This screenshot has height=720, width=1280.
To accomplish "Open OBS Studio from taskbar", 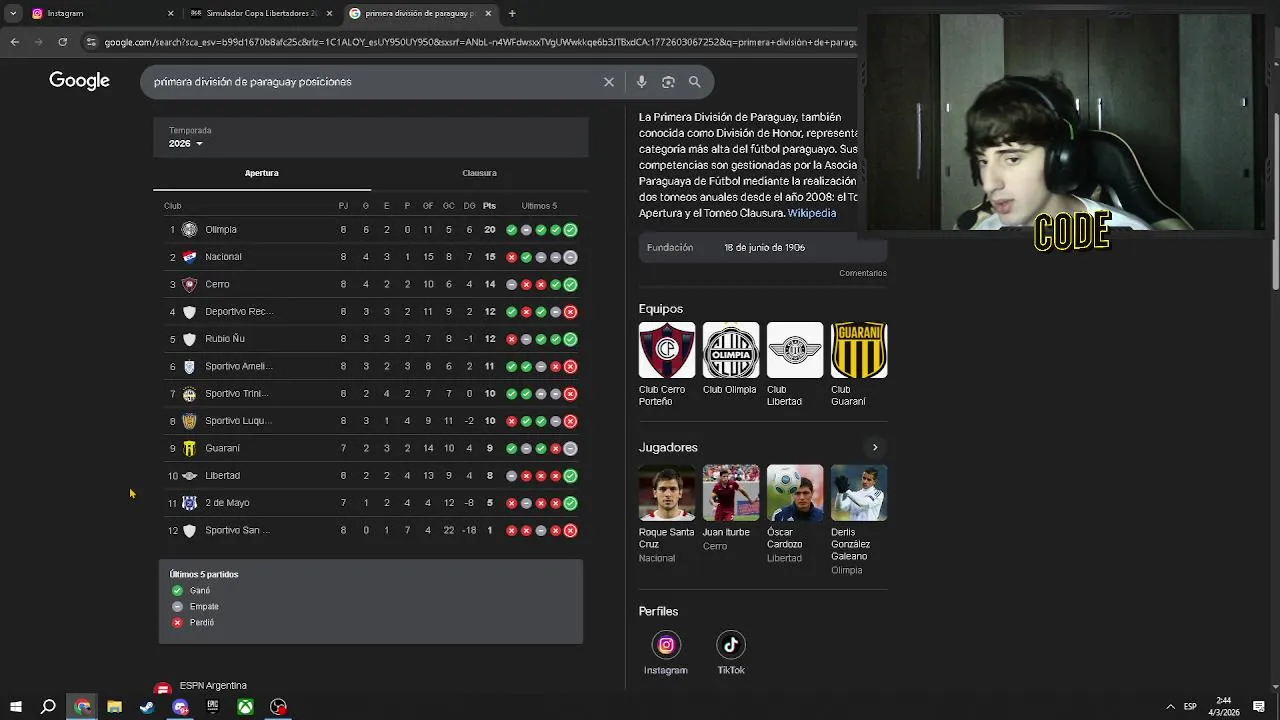I will tap(278, 707).
